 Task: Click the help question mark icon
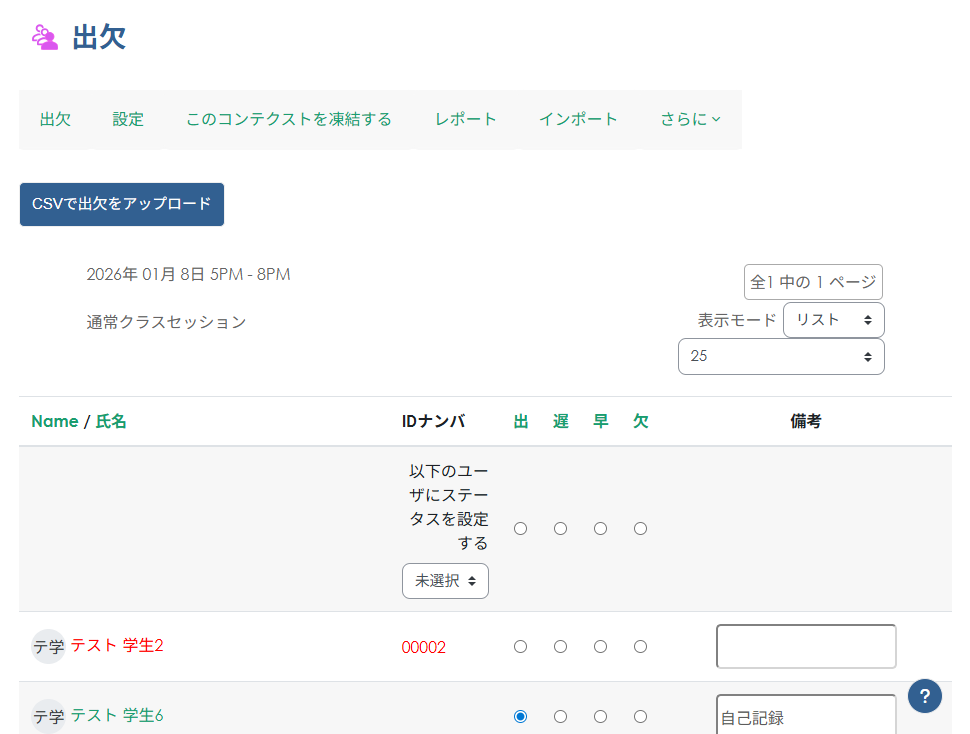pyautogui.click(x=925, y=696)
